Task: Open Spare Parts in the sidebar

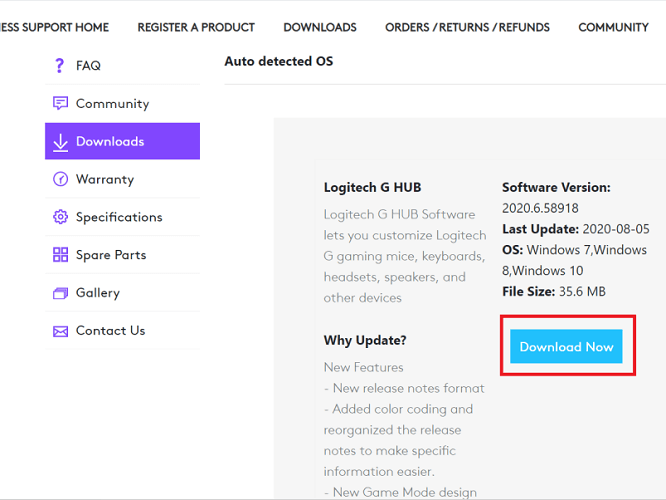Action: 122,254
